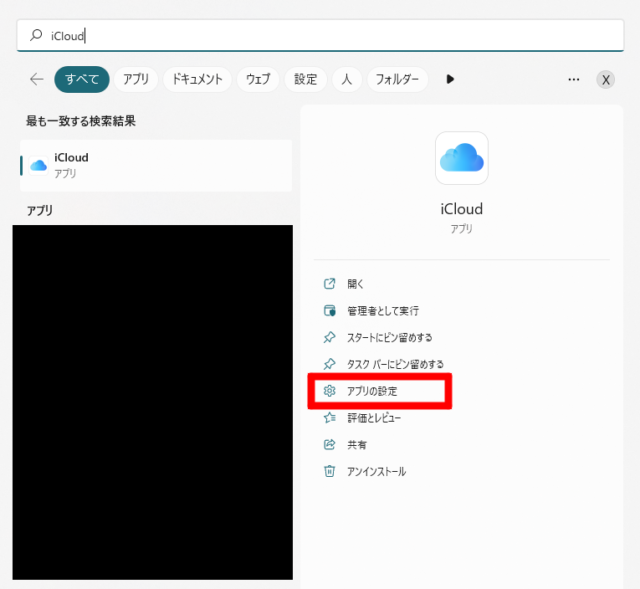Select the ウェブ filter tab

coord(258,79)
